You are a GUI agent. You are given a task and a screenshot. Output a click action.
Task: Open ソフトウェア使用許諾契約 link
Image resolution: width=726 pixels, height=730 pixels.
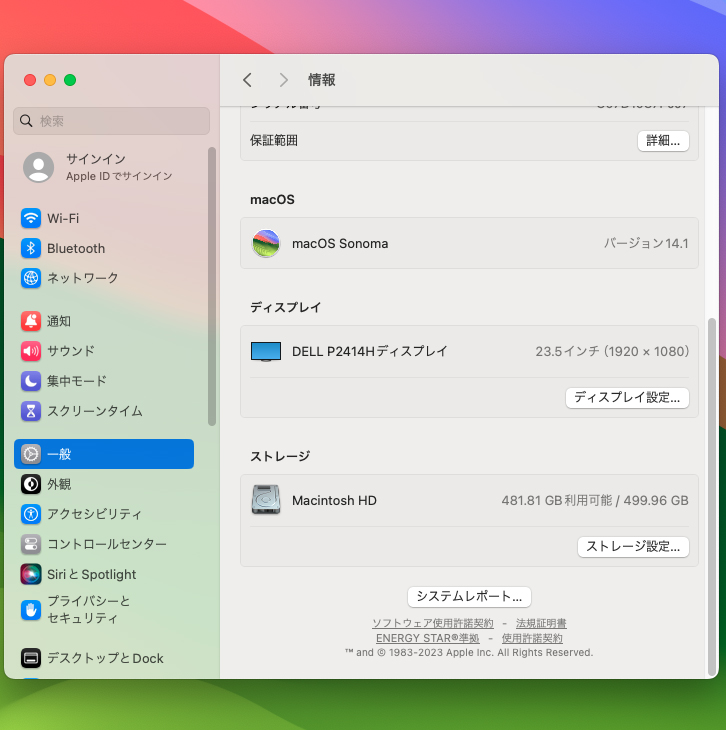tap(433, 623)
